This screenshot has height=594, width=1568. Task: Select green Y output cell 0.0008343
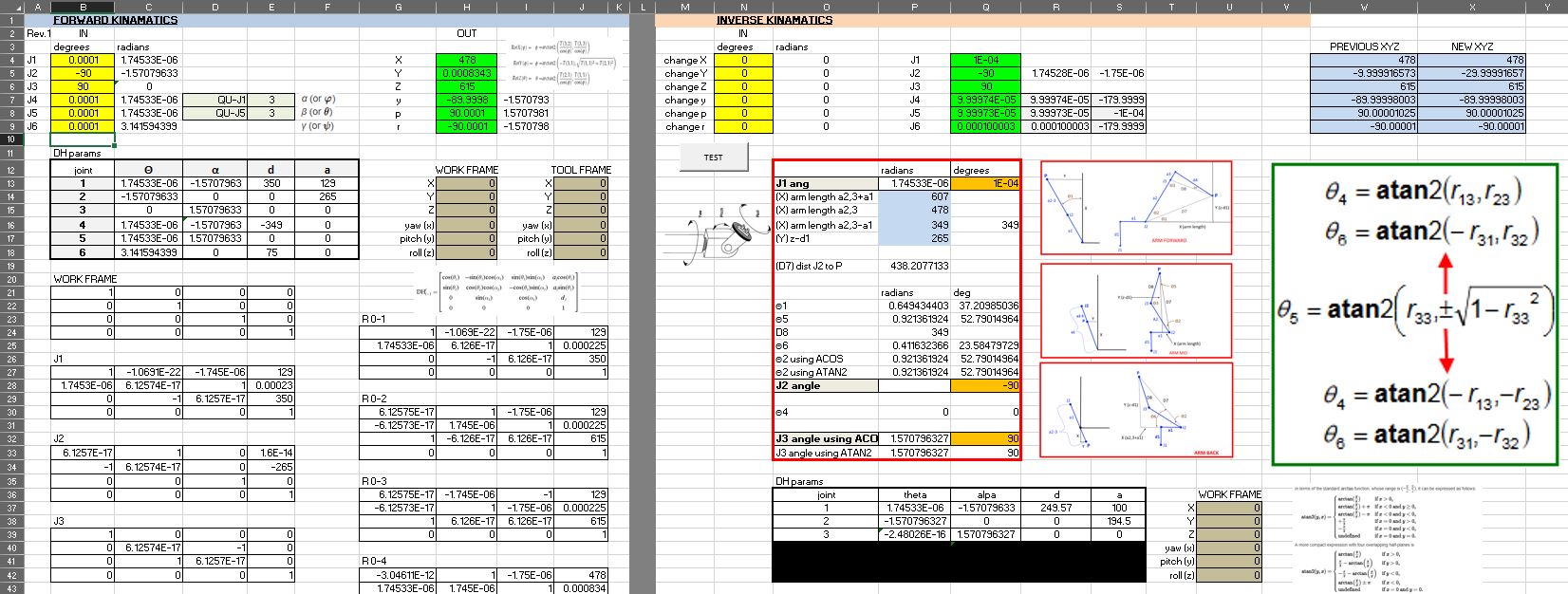tap(464, 73)
